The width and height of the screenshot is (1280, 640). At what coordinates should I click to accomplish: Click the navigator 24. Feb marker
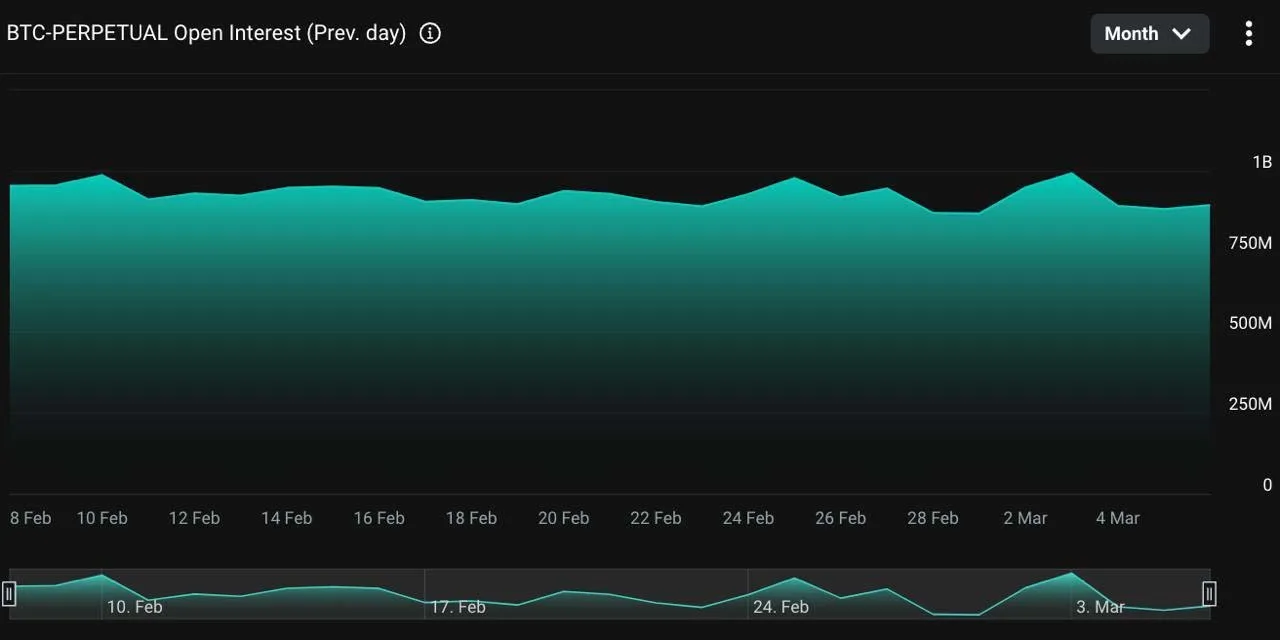tap(781, 607)
